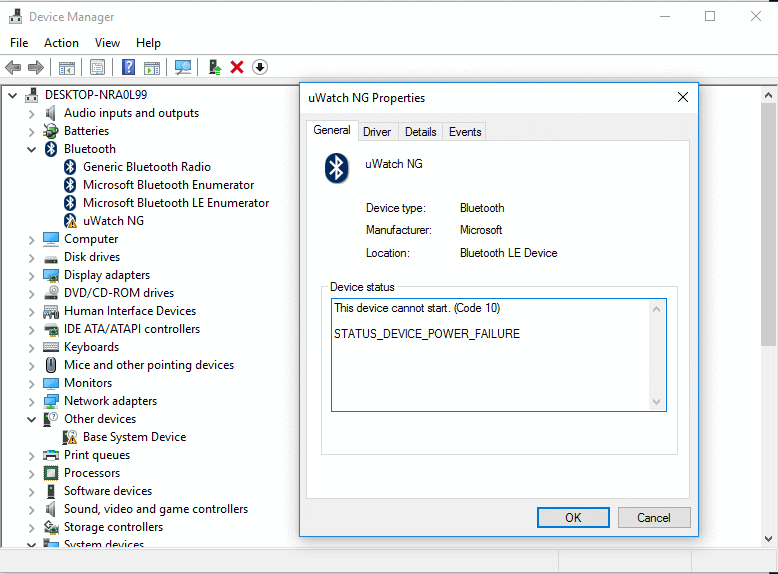The width and height of the screenshot is (778, 574).
Task: Close the uWatch NG Properties dialog
Action: click(683, 97)
